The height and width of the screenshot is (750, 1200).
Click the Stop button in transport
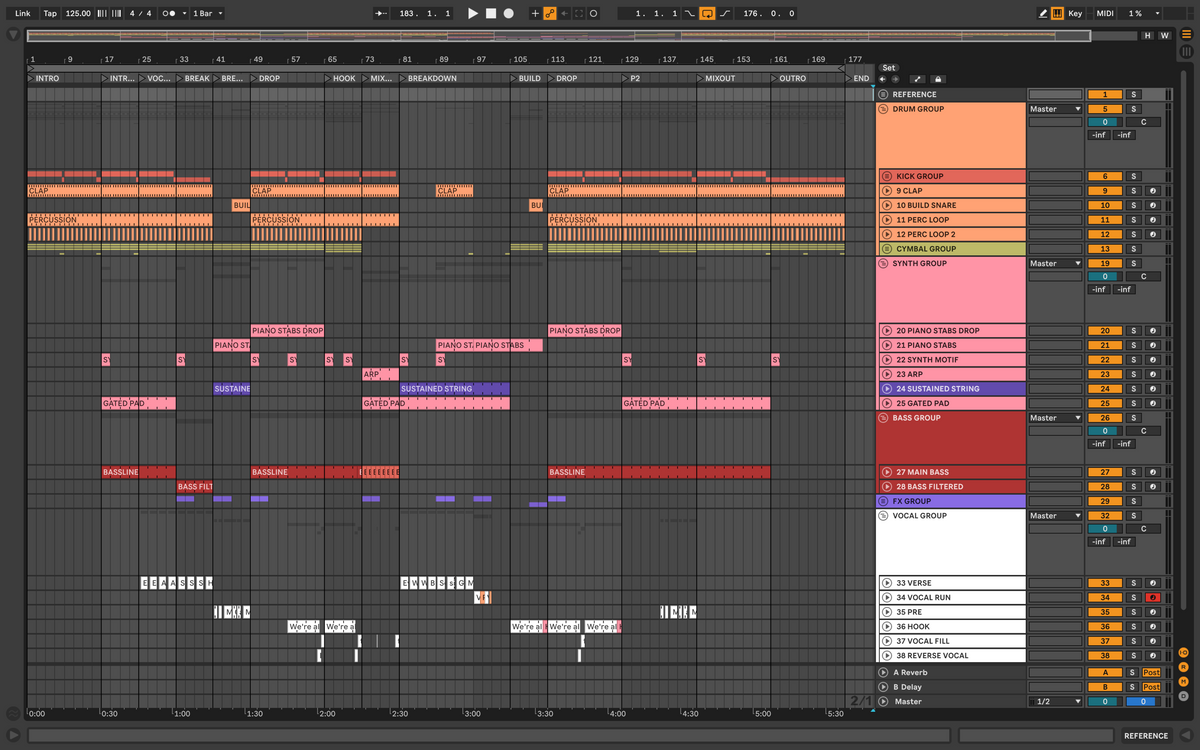coord(491,14)
